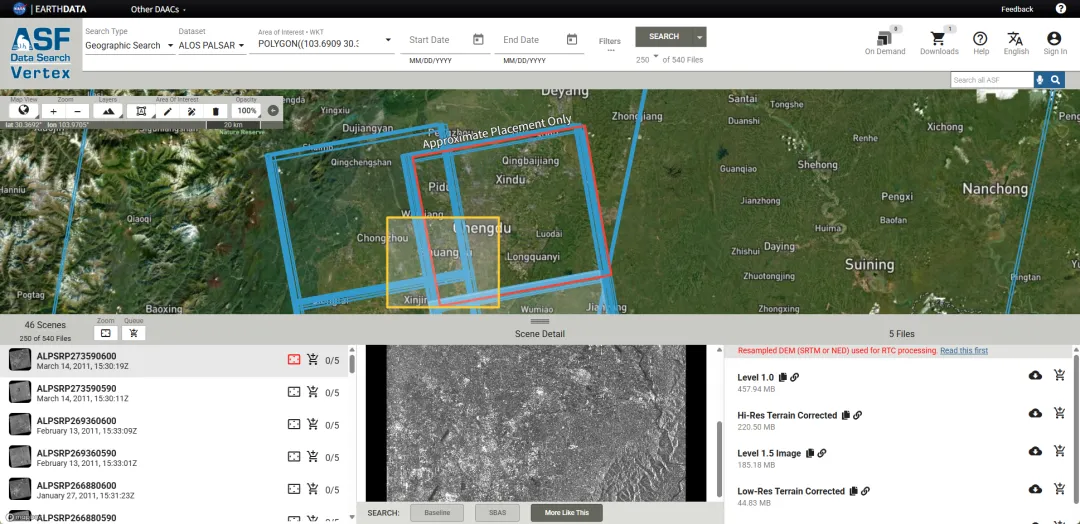
Task: Open the Other DAACs menu
Action: click(158, 10)
